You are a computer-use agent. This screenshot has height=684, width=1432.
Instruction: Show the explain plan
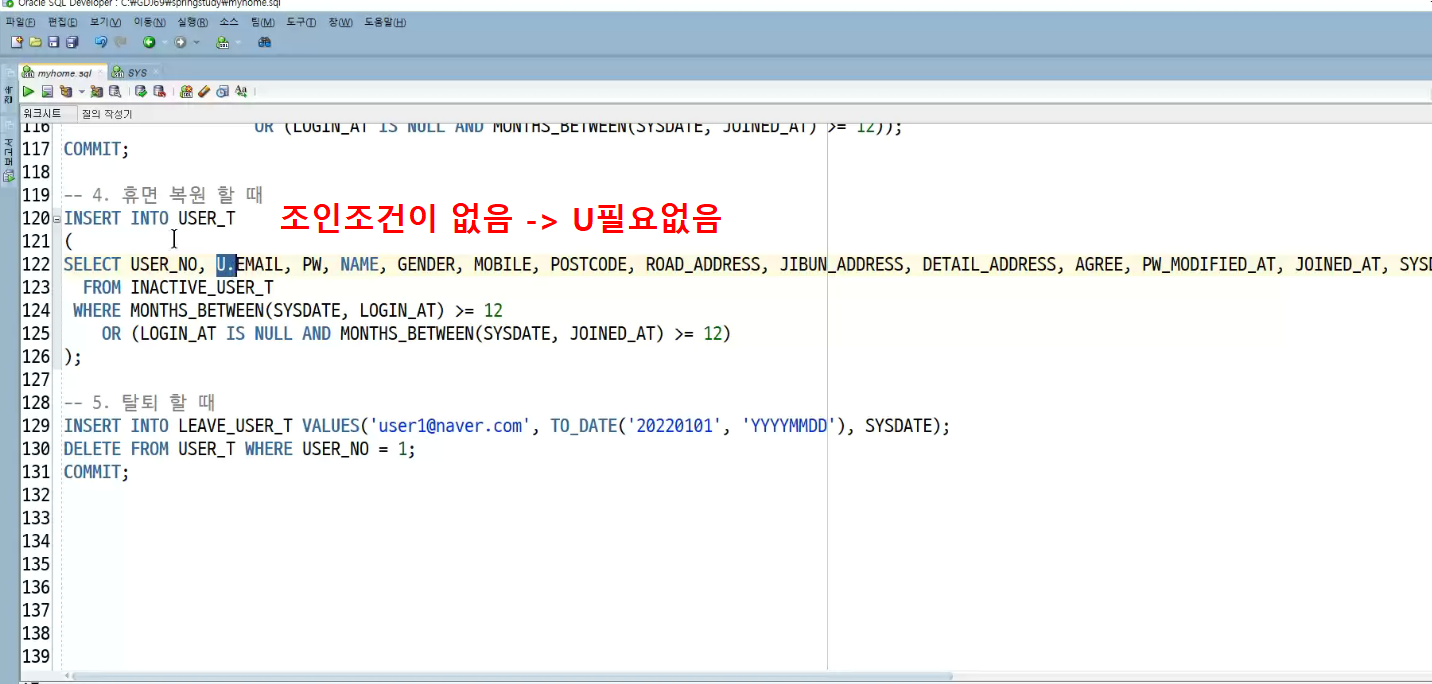pos(66,91)
